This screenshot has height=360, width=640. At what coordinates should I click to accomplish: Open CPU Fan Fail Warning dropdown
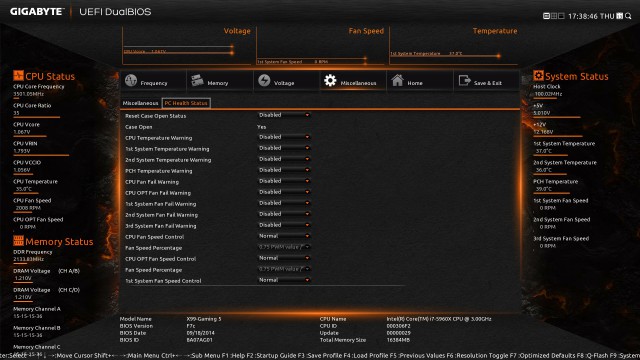[284, 182]
